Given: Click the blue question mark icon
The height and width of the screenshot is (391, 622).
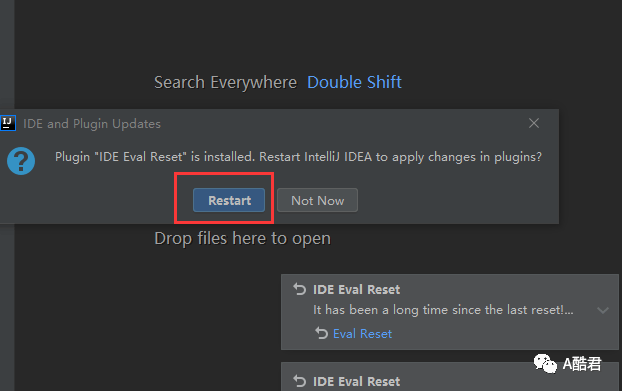Looking at the screenshot, I should (x=21, y=161).
